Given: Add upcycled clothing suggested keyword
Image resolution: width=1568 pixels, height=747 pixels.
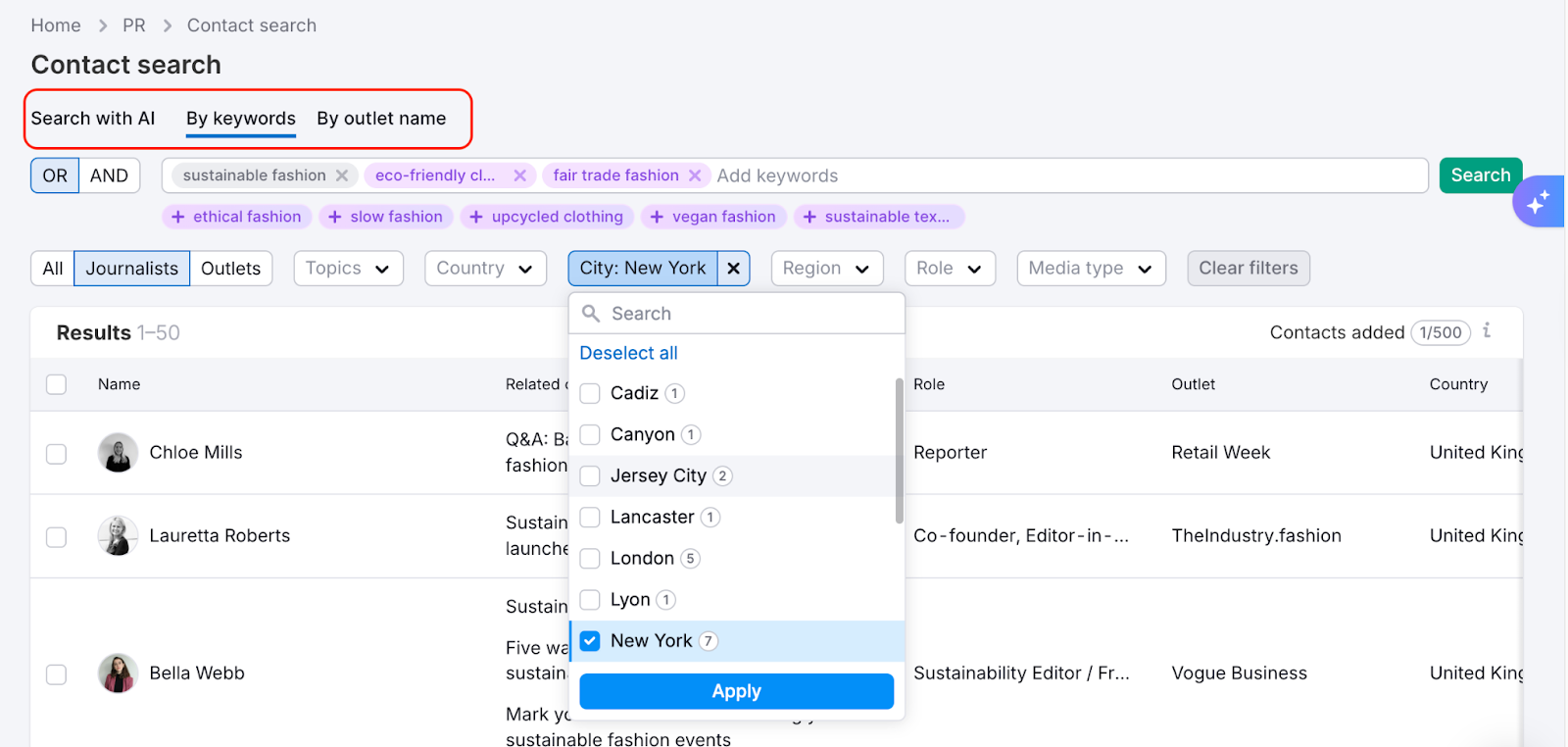Looking at the screenshot, I should (x=546, y=217).
